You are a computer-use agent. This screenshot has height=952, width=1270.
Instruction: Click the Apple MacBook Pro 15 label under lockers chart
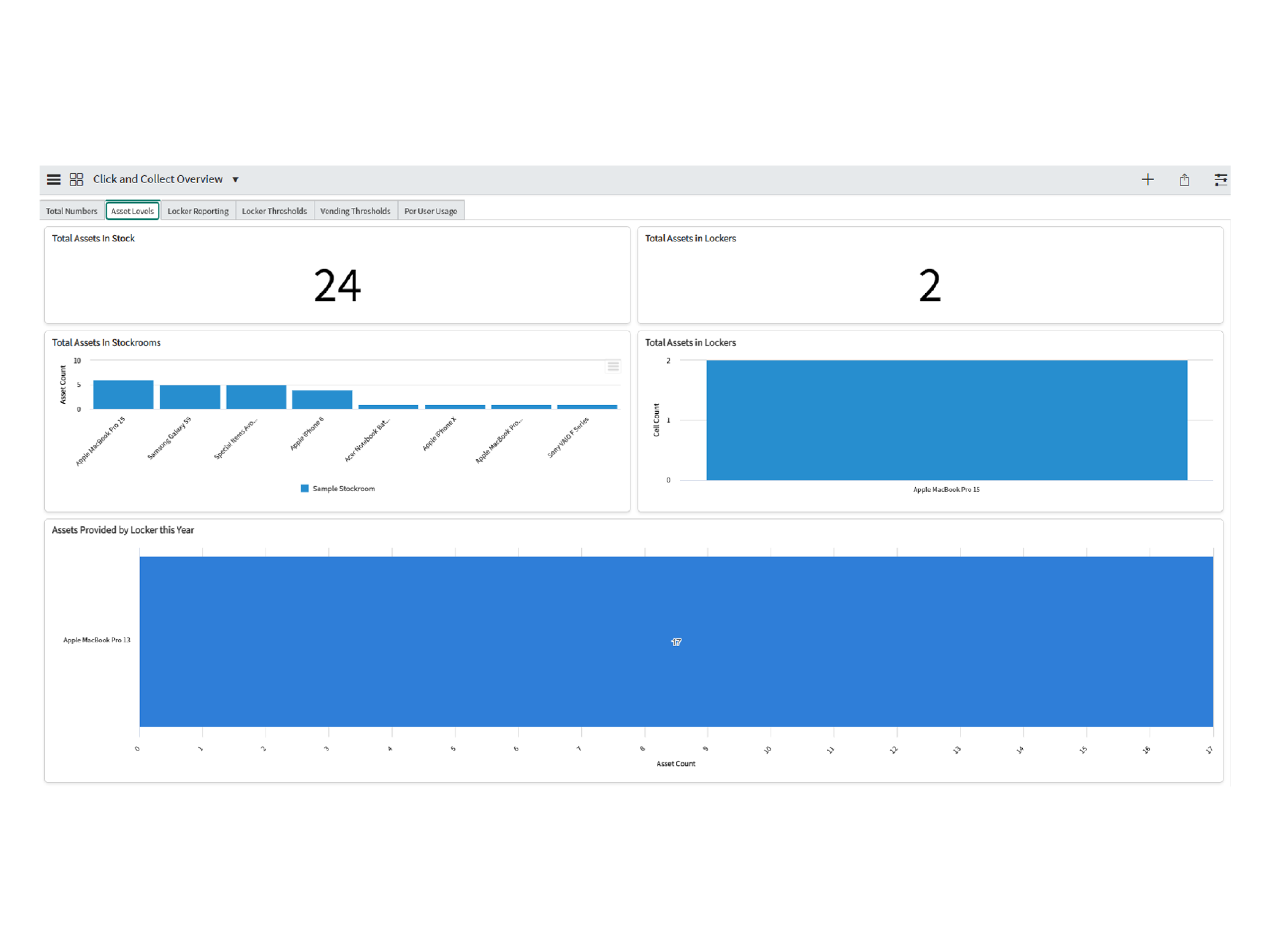pos(946,489)
